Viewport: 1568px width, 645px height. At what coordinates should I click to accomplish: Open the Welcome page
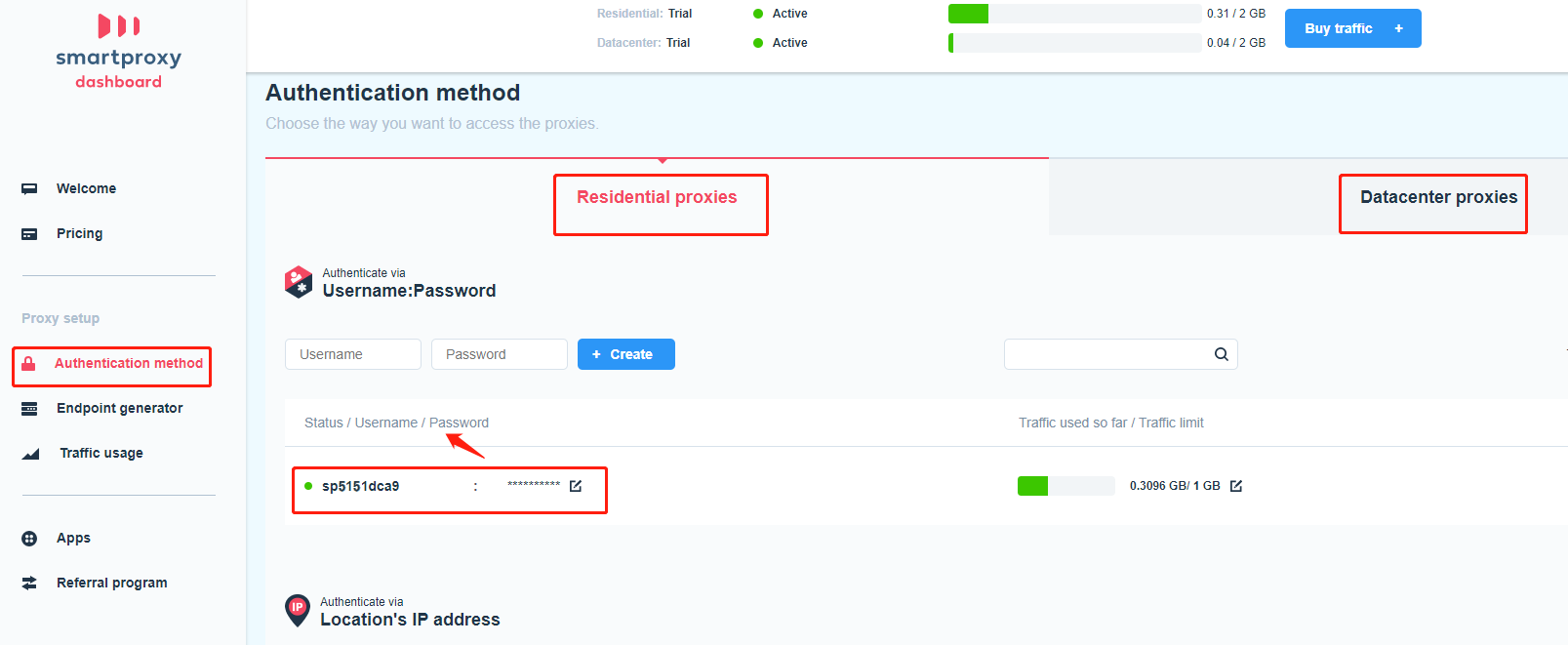(86, 188)
